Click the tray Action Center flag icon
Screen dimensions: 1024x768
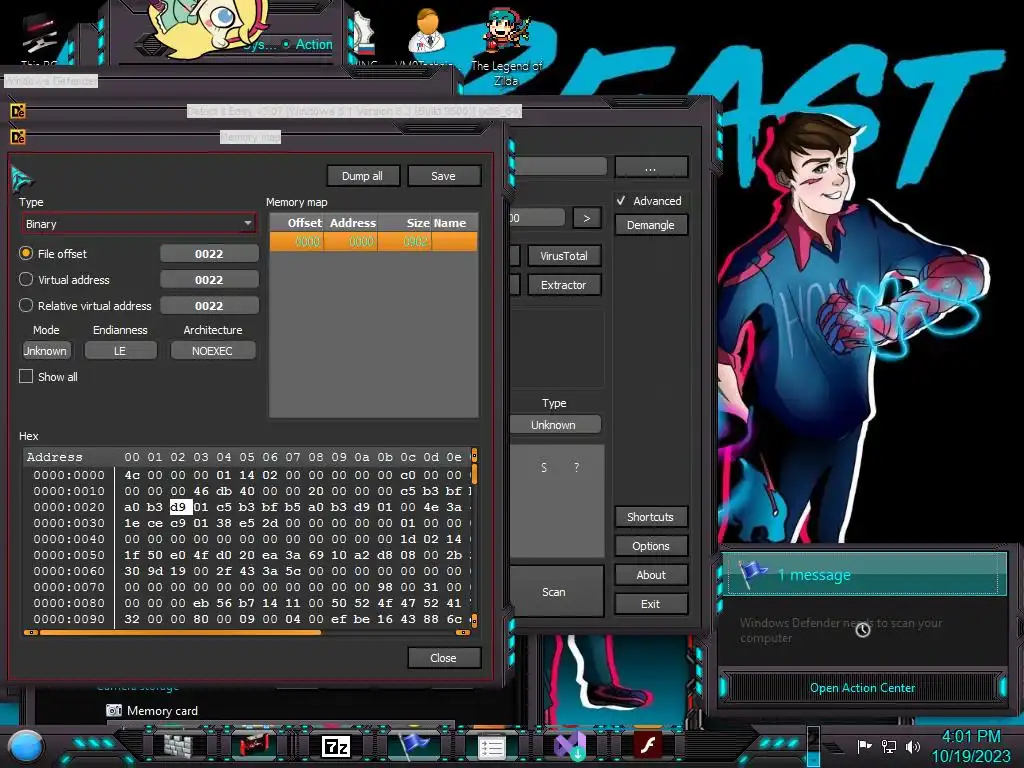pos(864,746)
